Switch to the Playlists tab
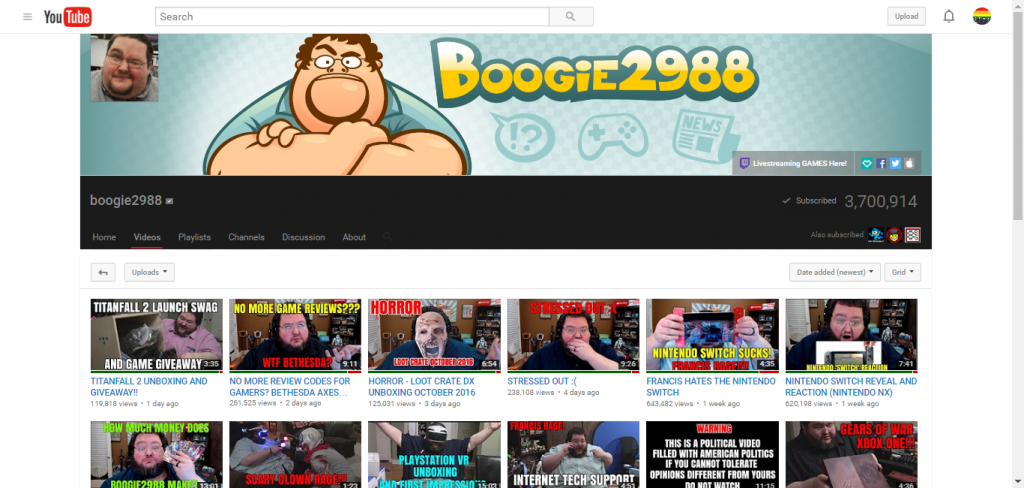 (x=195, y=237)
